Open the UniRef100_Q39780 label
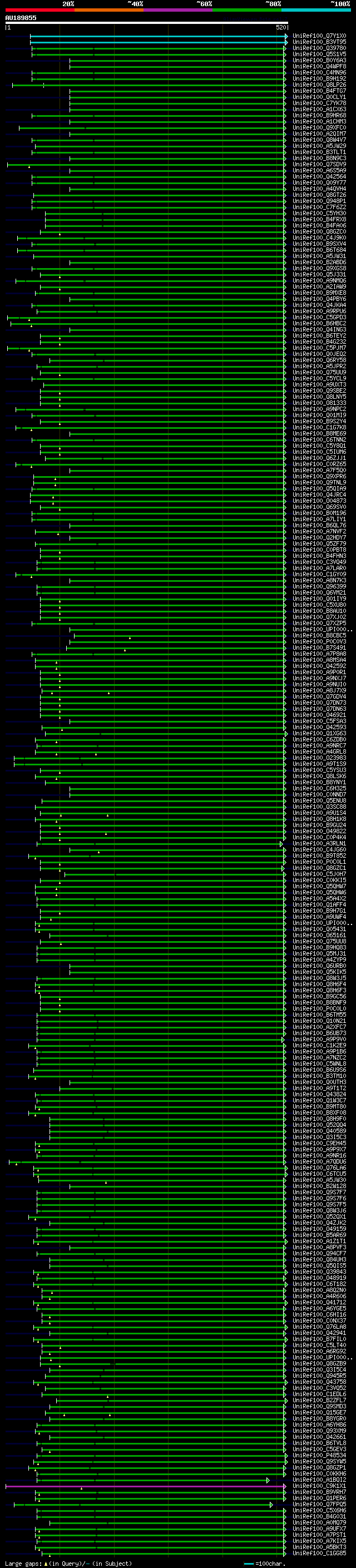The width and height of the screenshot is (356, 1568). pyautogui.click(x=319, y=48)
